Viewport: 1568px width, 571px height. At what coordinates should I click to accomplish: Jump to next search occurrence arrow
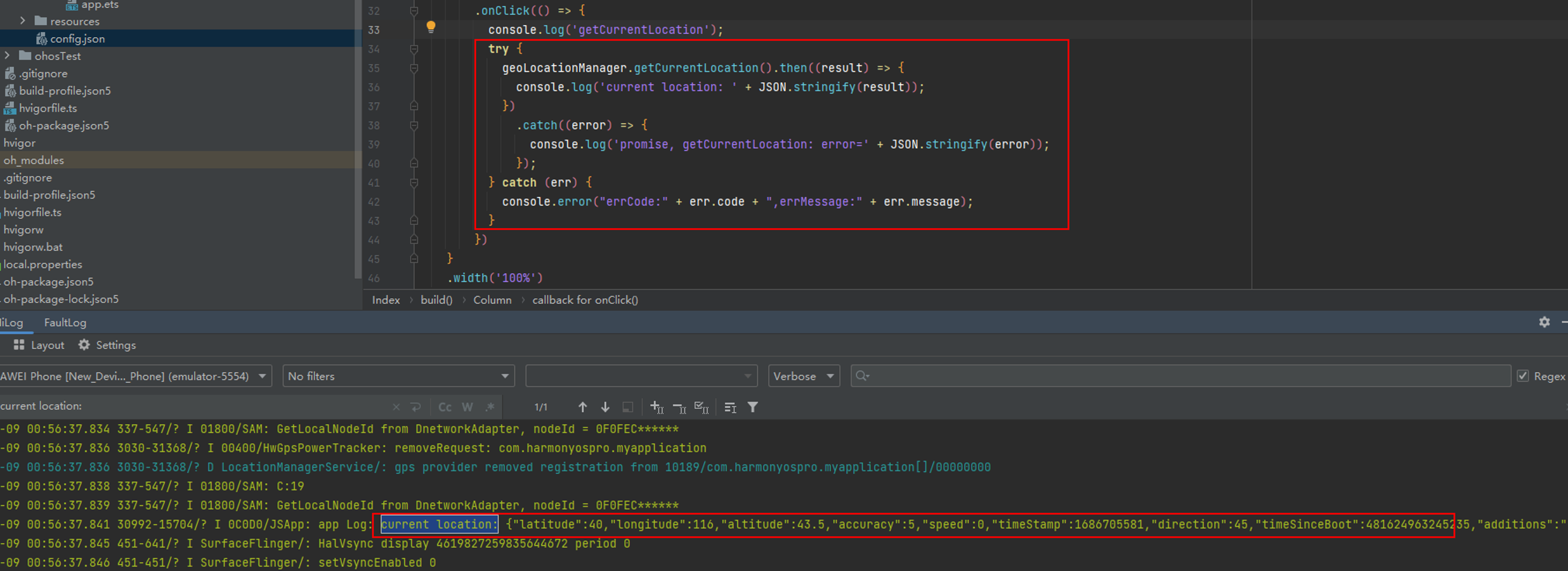coord(605,407)
